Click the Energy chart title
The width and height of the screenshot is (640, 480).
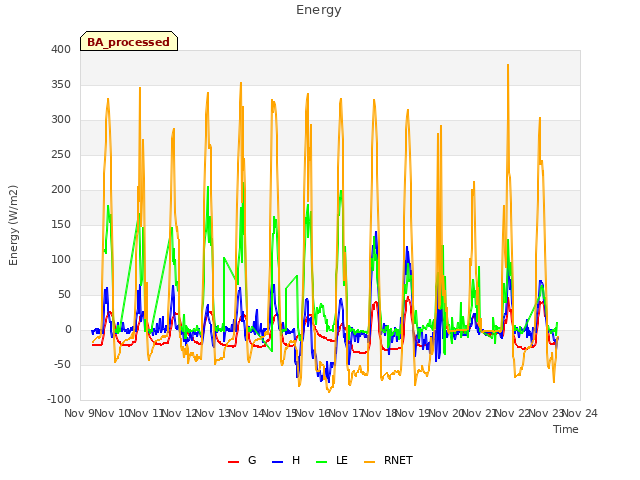pyautogui.click(x=319, y=10)
